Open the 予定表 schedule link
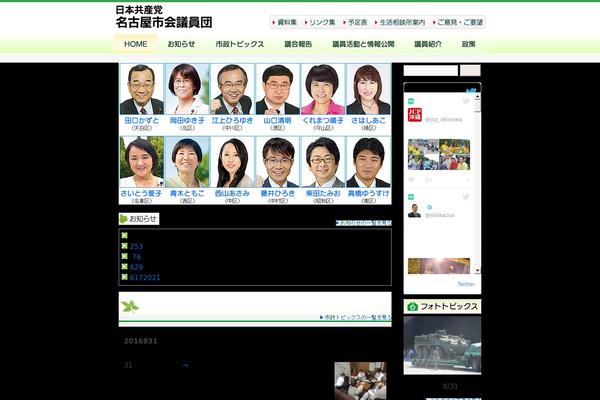The height and width of the screenshot is (400, 600). point(355,22)
